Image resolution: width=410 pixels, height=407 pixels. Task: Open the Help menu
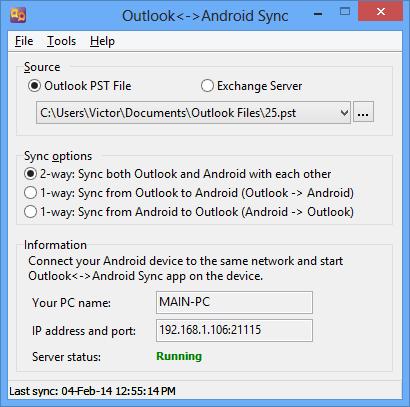coord(102,41)
